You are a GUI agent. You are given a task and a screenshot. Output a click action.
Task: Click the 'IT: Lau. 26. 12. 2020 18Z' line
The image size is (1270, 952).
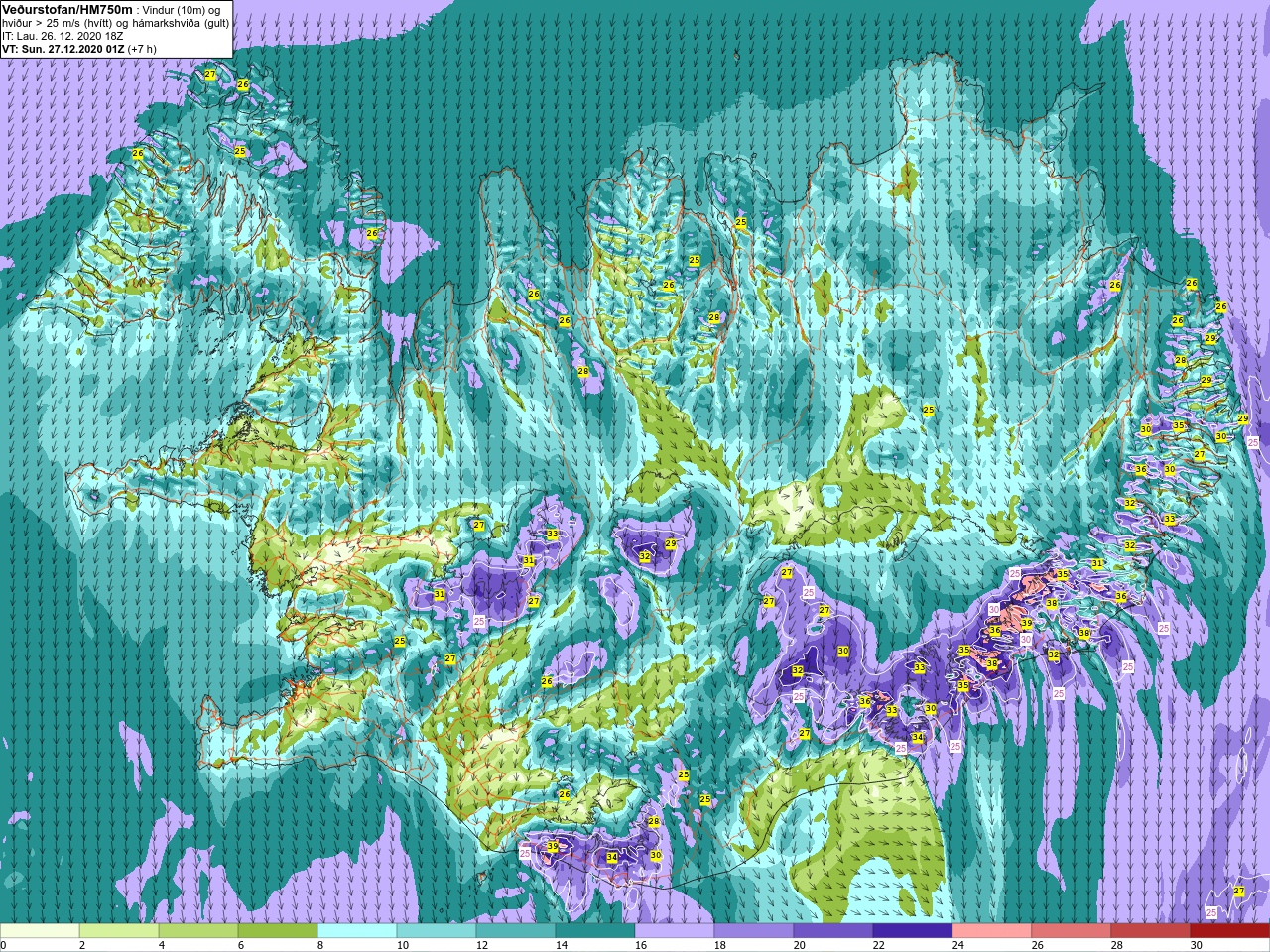coord(63,35)
